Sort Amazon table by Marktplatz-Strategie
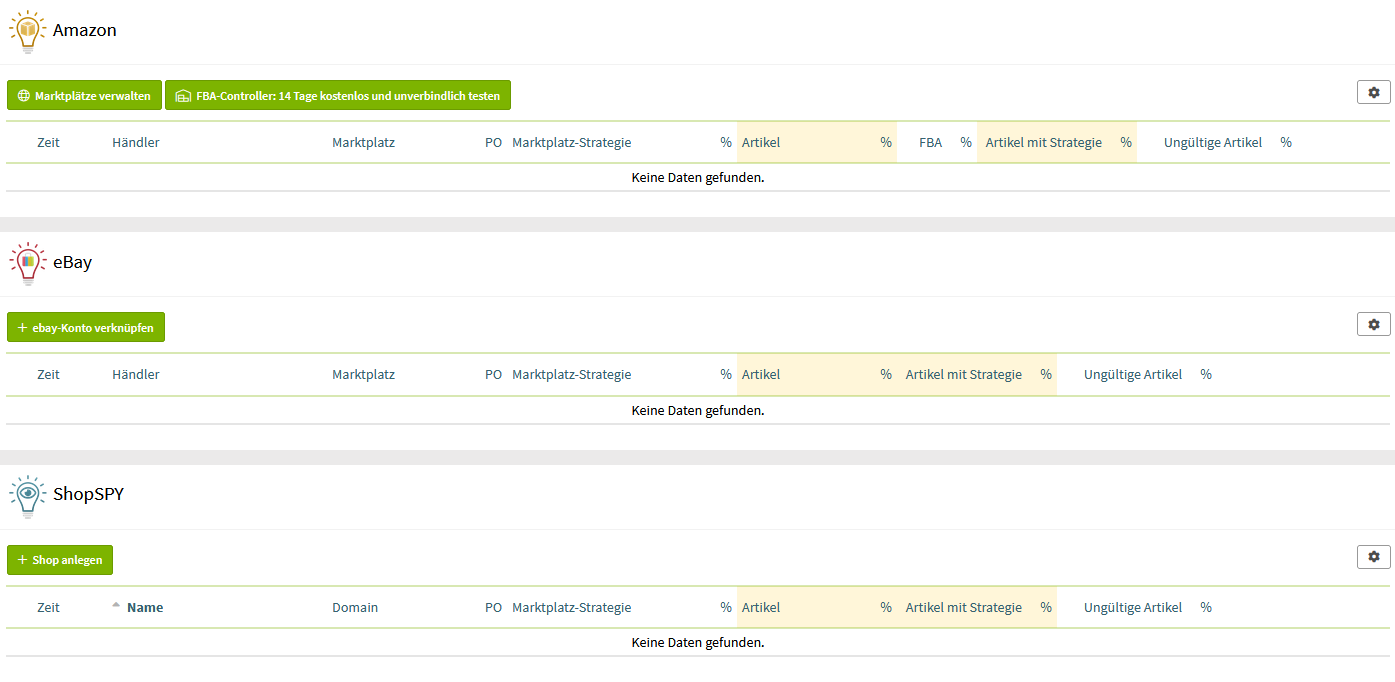This screenshot has width=1395, height=682. click(x=571, y=143)
